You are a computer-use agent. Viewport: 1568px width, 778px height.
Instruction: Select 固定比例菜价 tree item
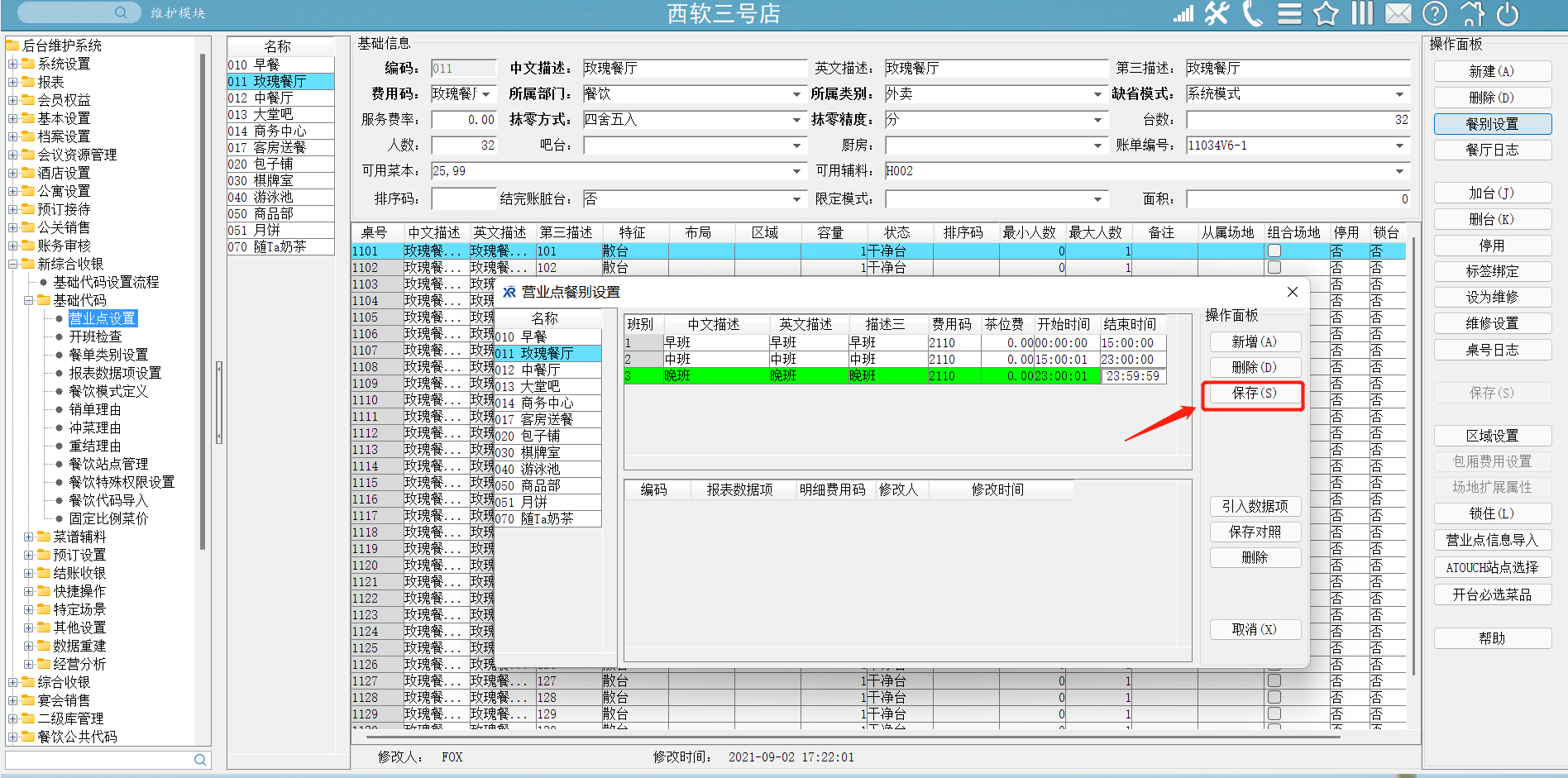pyautogui.click(x=108, y=518)
